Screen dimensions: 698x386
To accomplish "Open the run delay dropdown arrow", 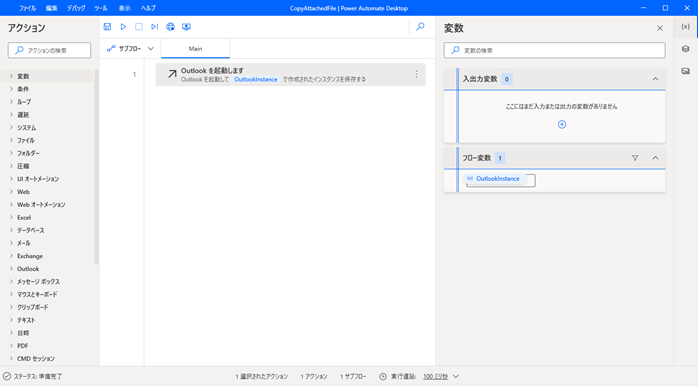I will [456, 377].
